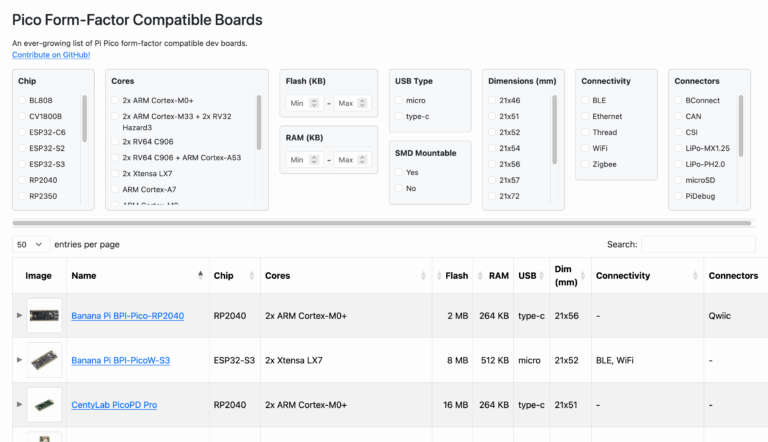Viewport: 768px width, 442px height.
Task: Click the Flash Max input field
Action: click(352, 103)
